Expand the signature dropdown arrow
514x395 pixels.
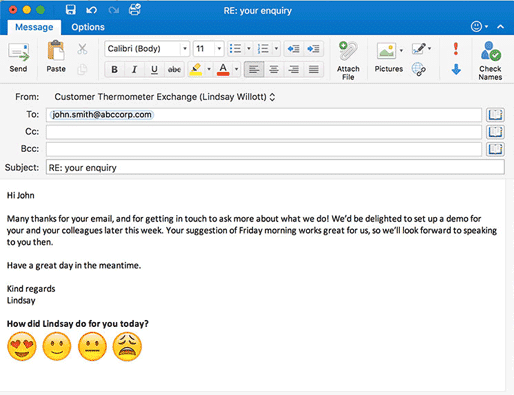[x=429, y=49]
